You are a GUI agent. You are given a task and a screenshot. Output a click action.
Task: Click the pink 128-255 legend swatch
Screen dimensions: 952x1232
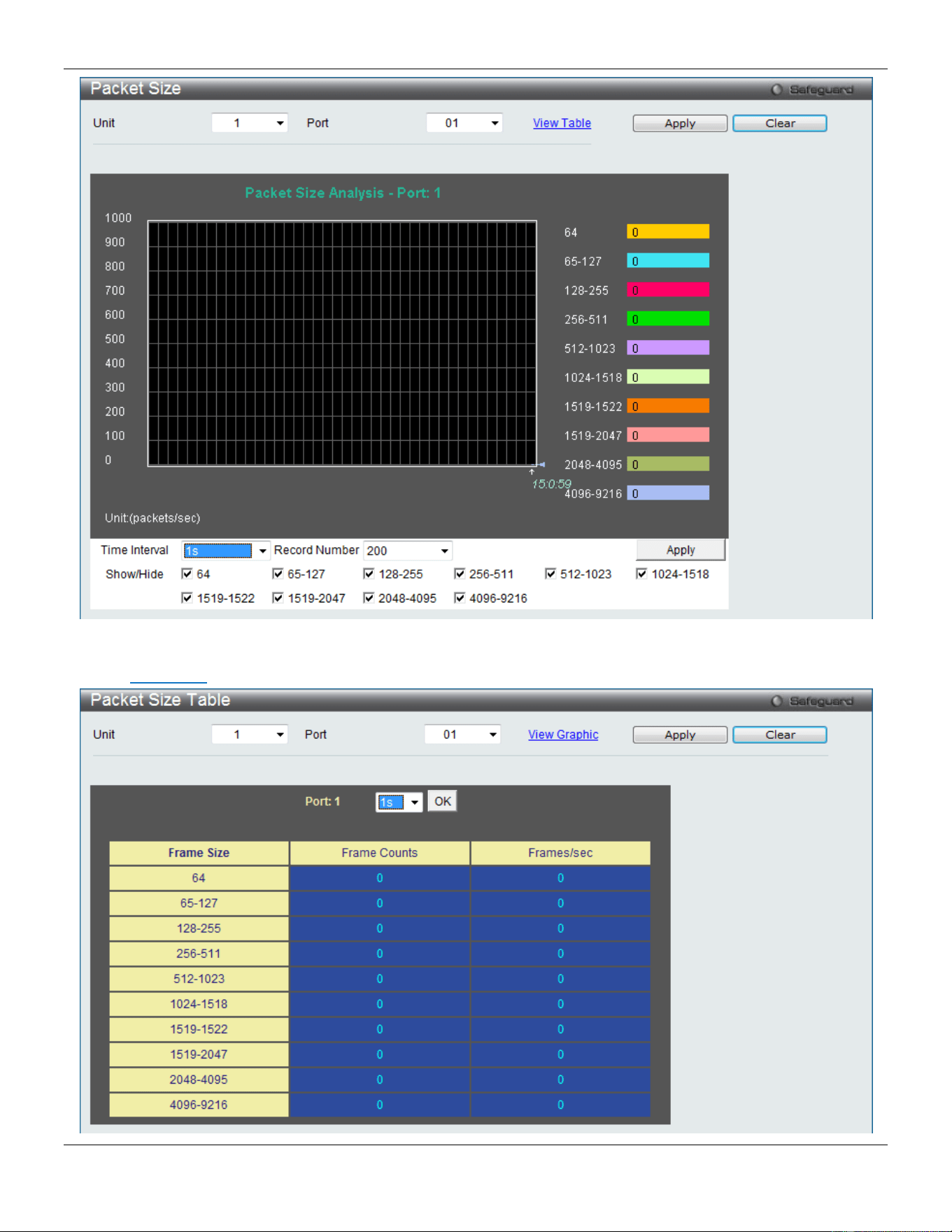(668, 290)
